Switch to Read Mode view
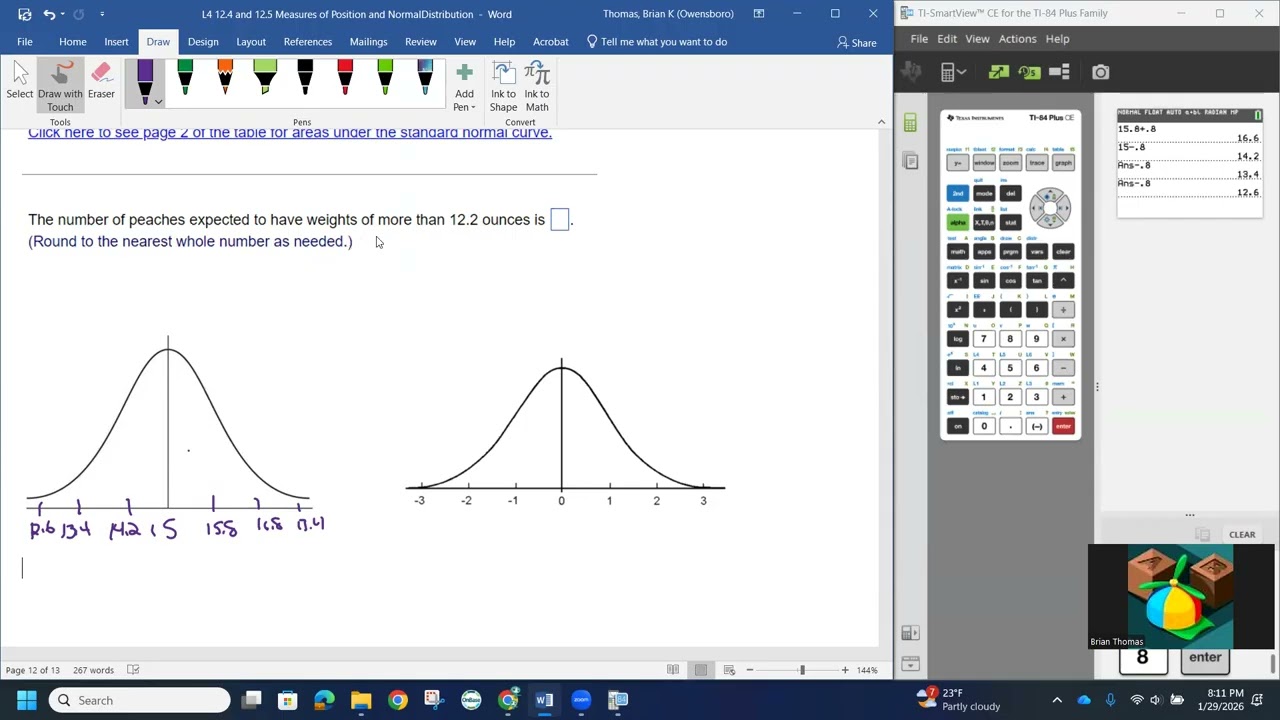Screen dimensions: 1280x720 [x=673, y=670]
